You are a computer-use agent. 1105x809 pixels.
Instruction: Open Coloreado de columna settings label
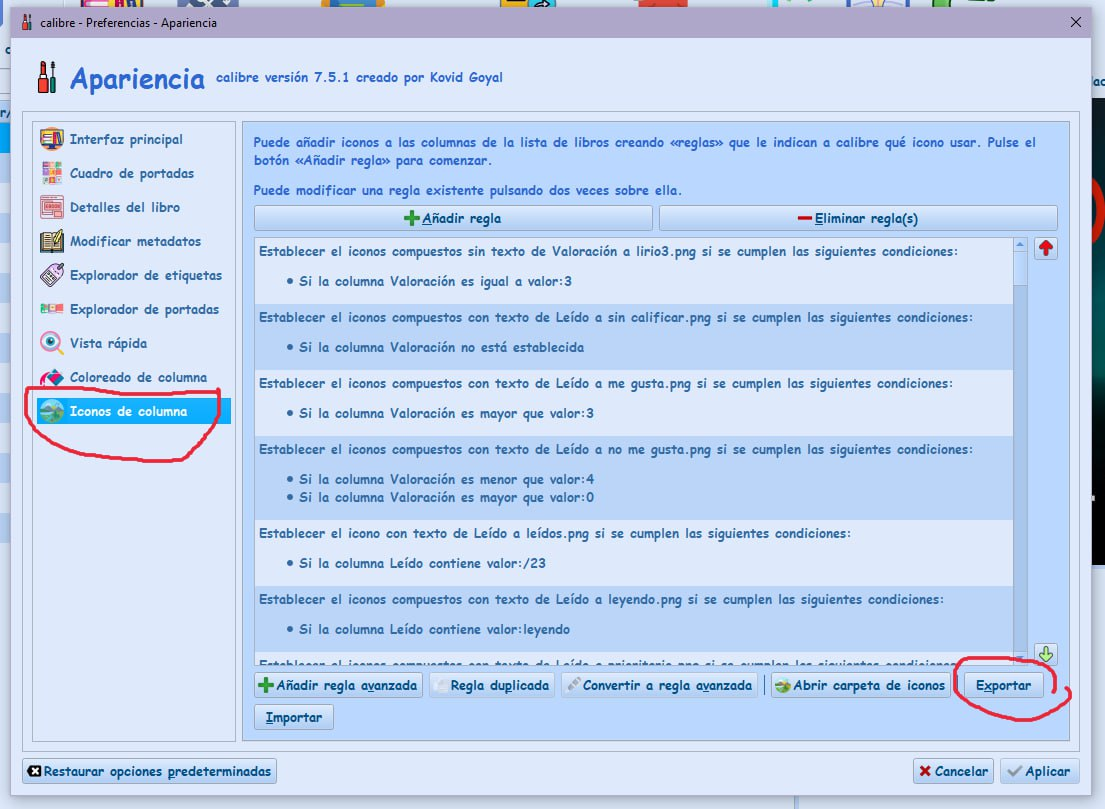(138, 377)
